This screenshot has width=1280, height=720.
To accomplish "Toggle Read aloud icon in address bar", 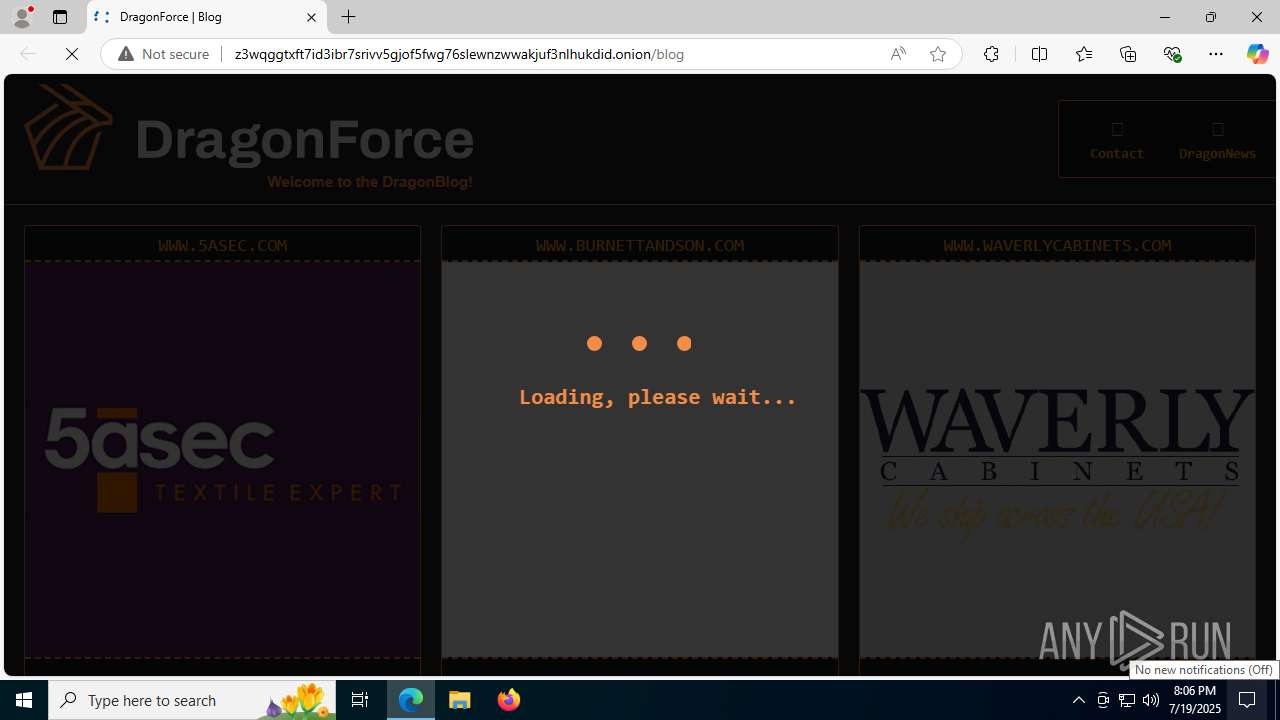I will pos(898,54).
